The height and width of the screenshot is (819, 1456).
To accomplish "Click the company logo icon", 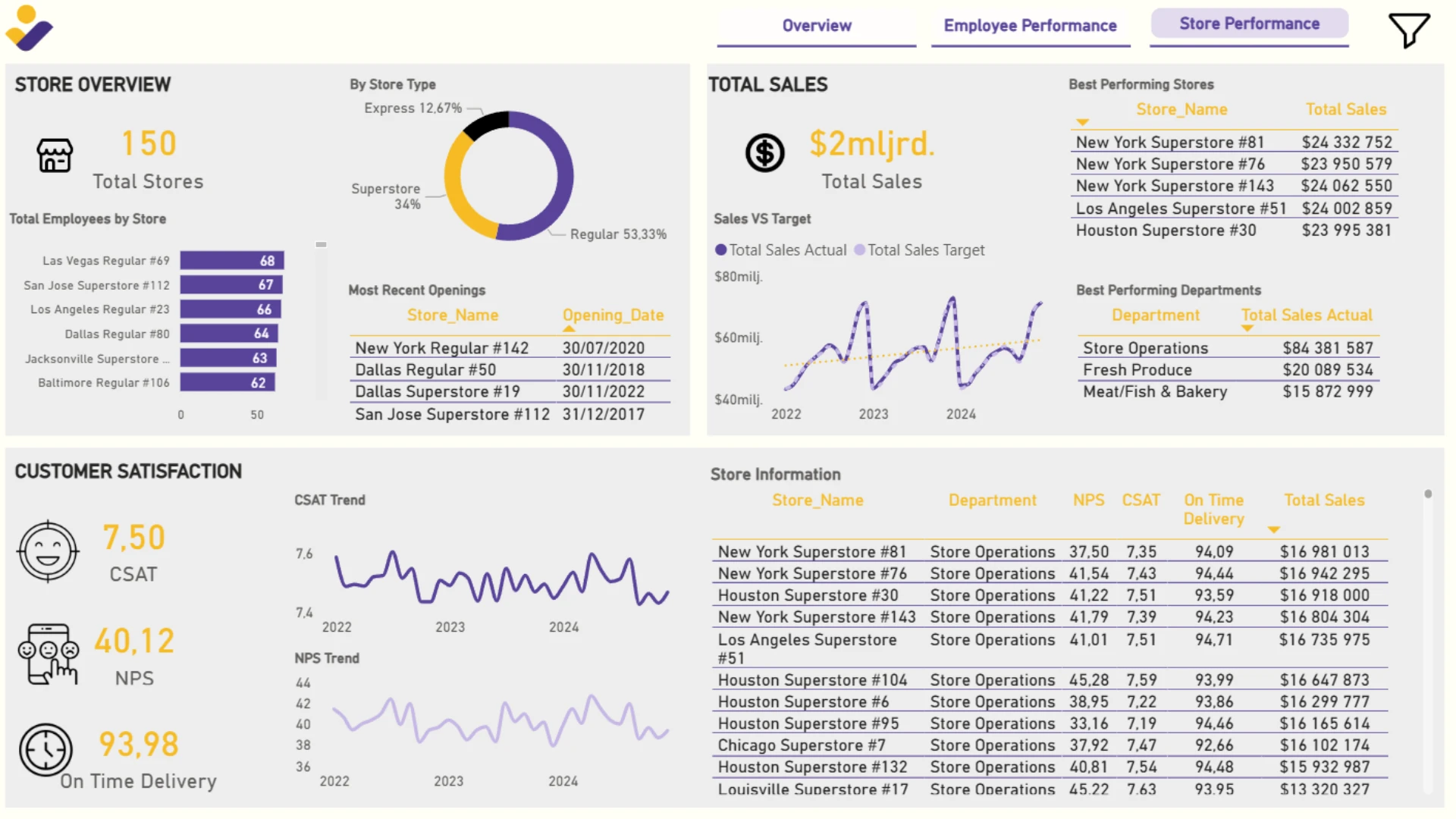I will coord(30,29).
